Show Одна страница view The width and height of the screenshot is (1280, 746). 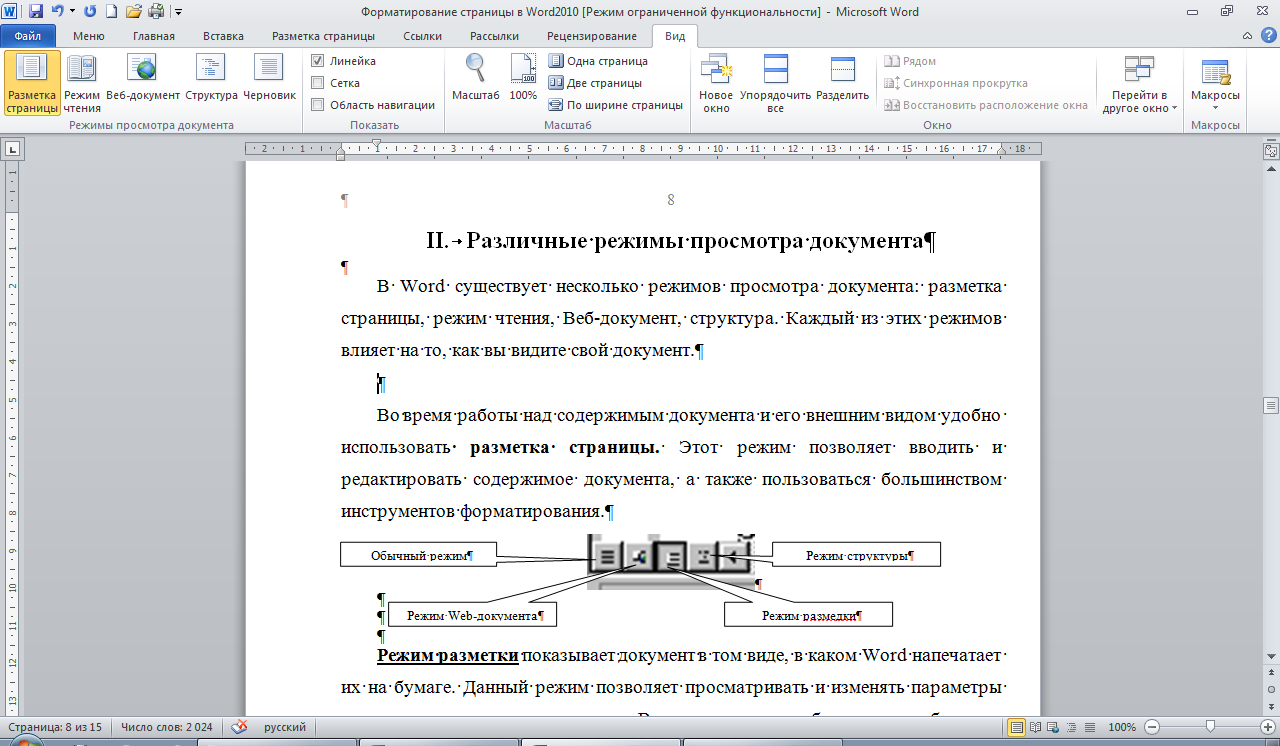(x=598, y=61)
